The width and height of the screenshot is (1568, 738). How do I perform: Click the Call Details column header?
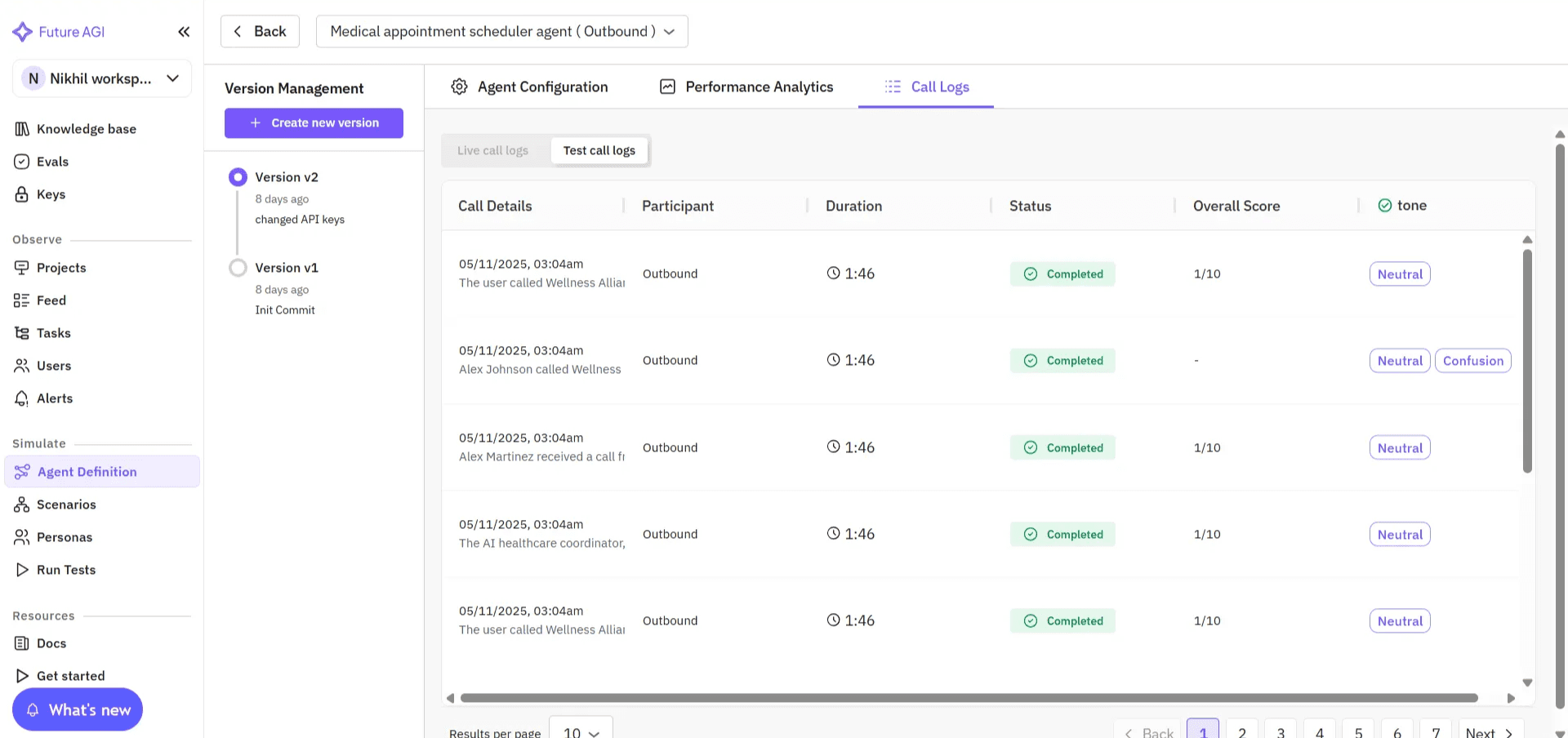495,206
